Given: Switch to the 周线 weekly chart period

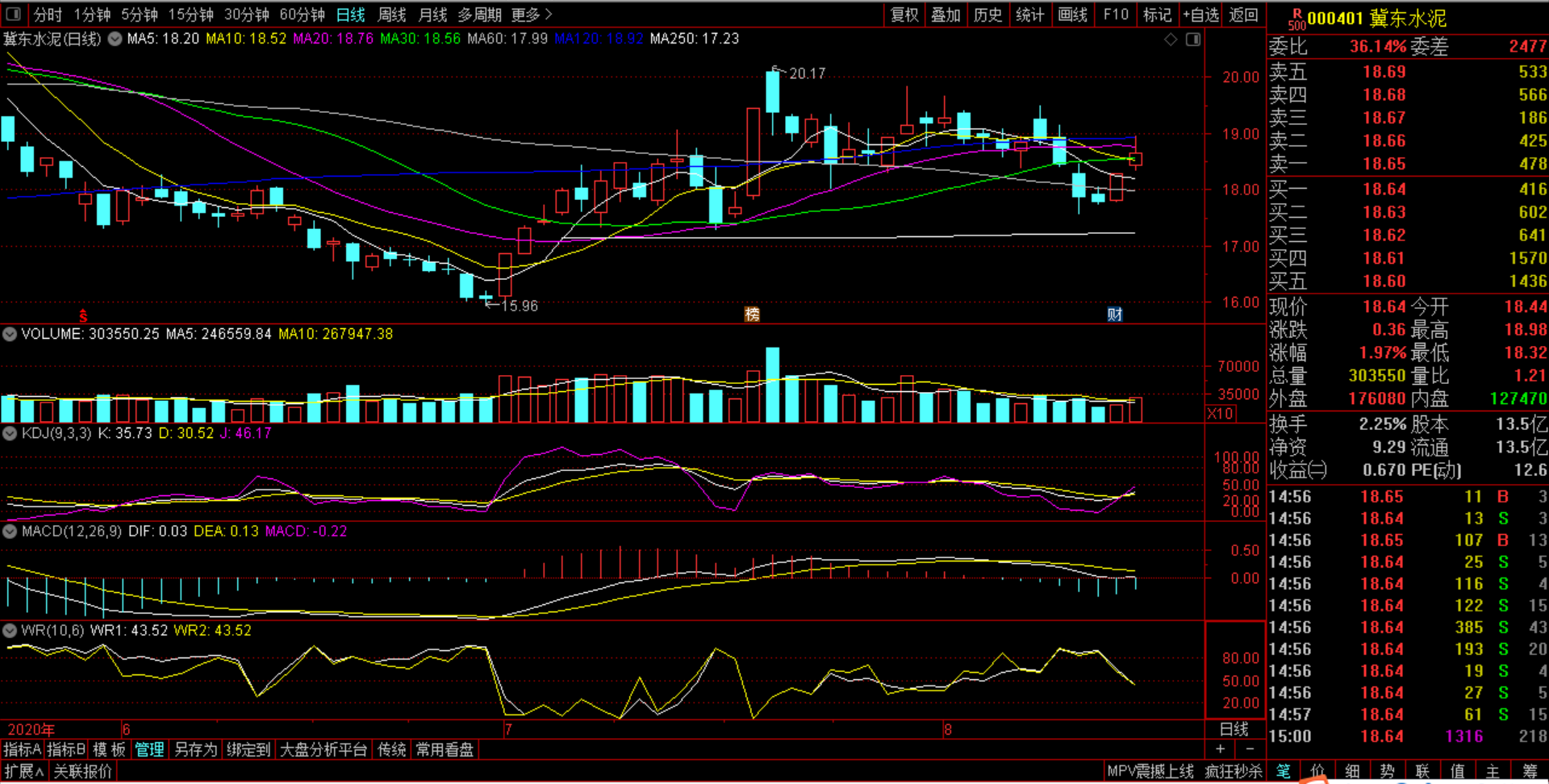Looking at the screenshot, I should [392, 15].
